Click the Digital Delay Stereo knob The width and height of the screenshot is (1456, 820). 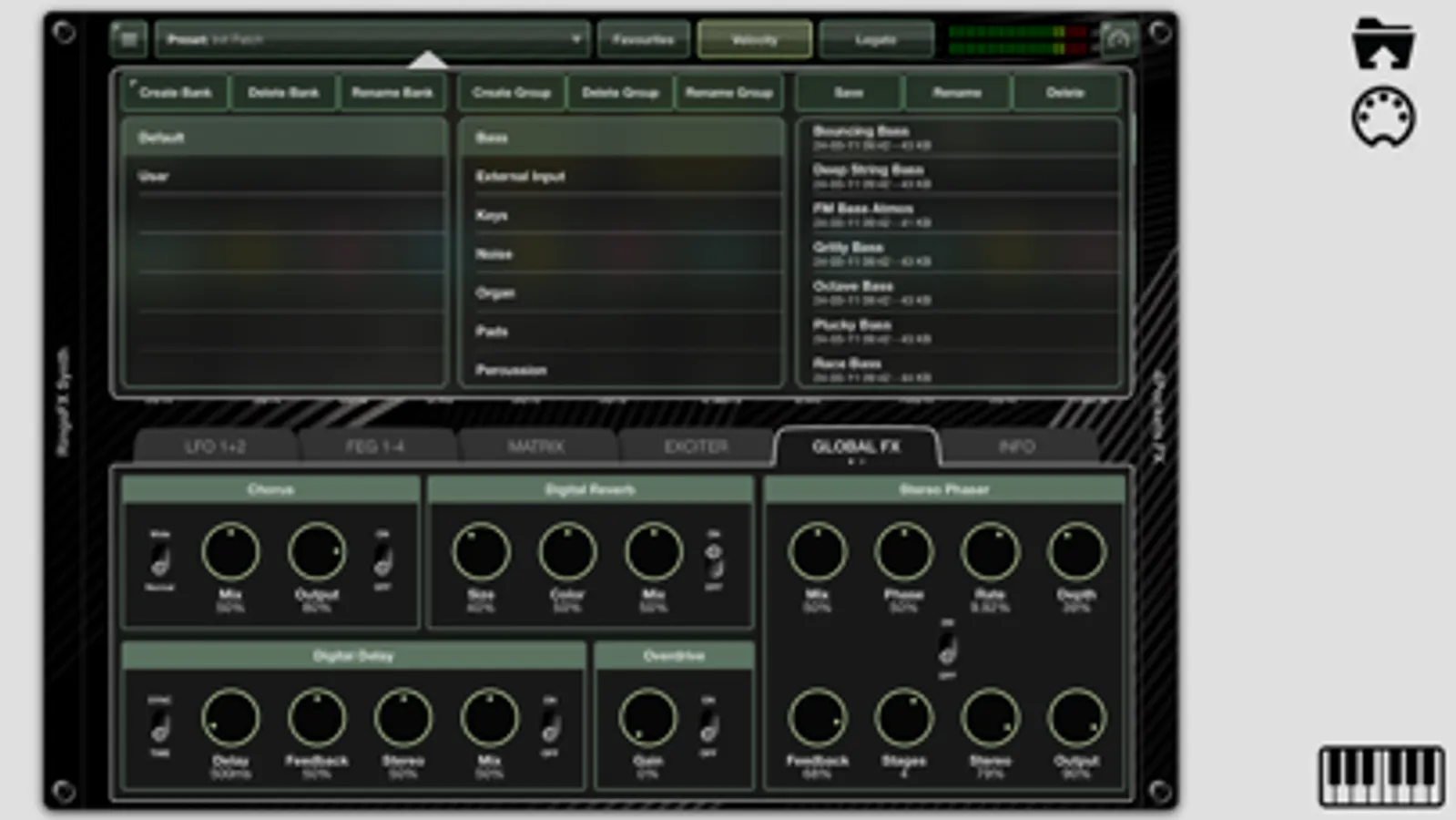coord(403,717)
